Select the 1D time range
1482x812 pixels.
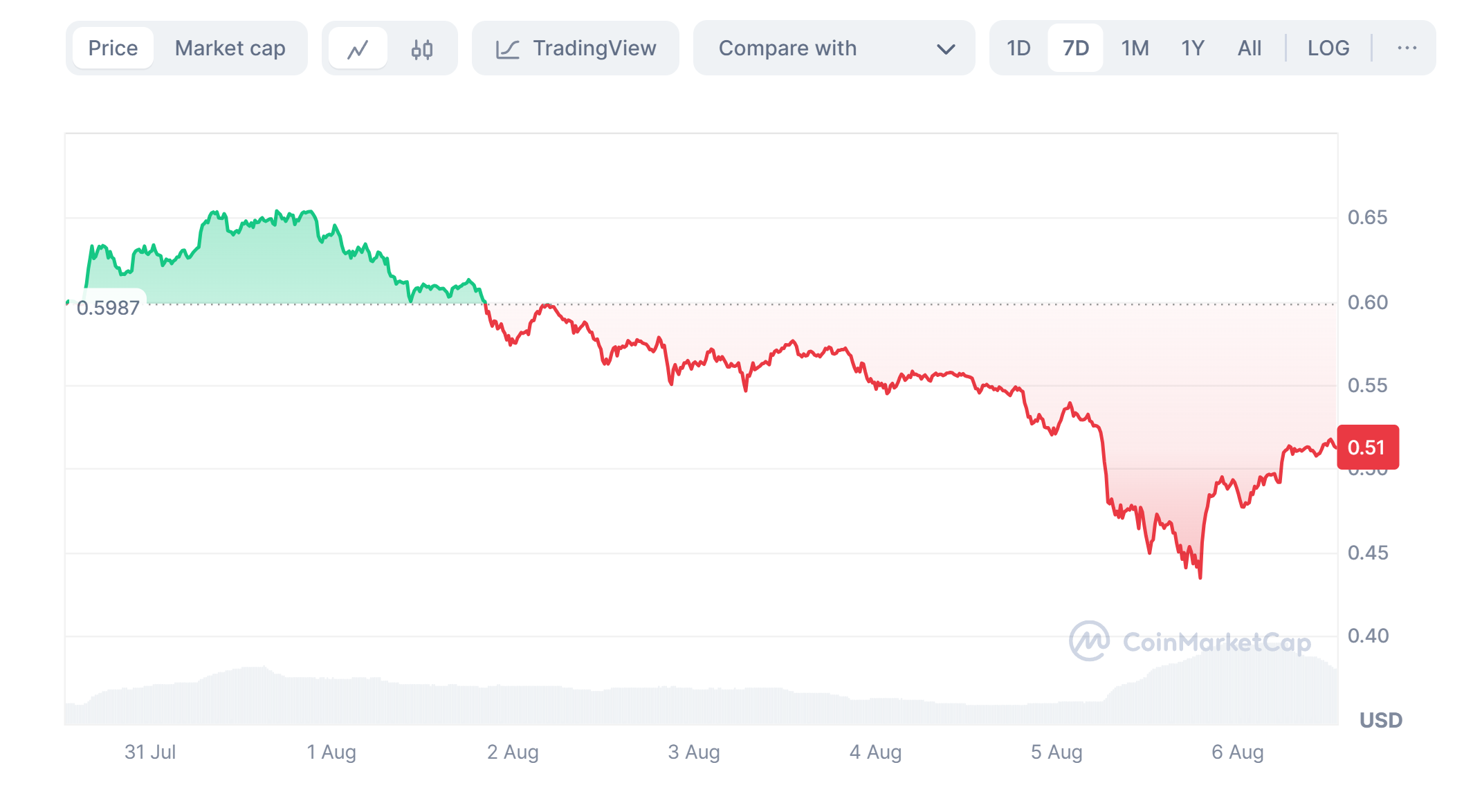pos(1018,48)
